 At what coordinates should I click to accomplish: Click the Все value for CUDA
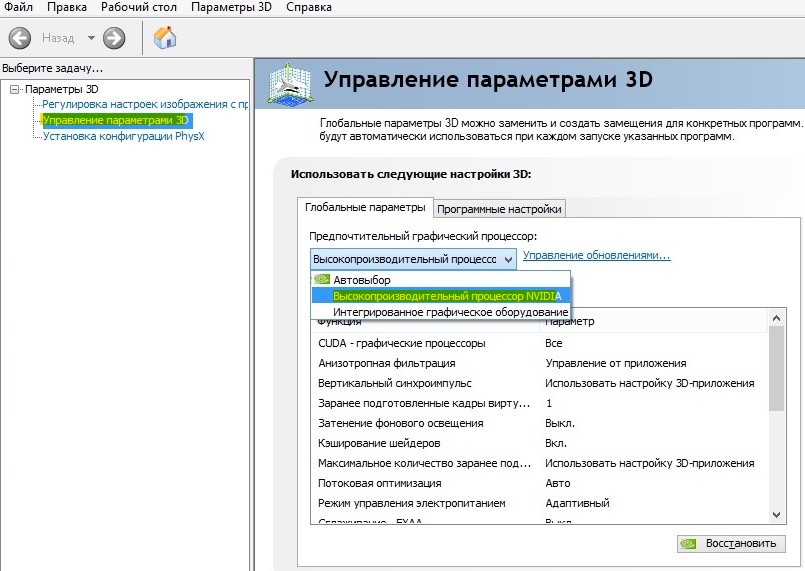coord(553,343)
